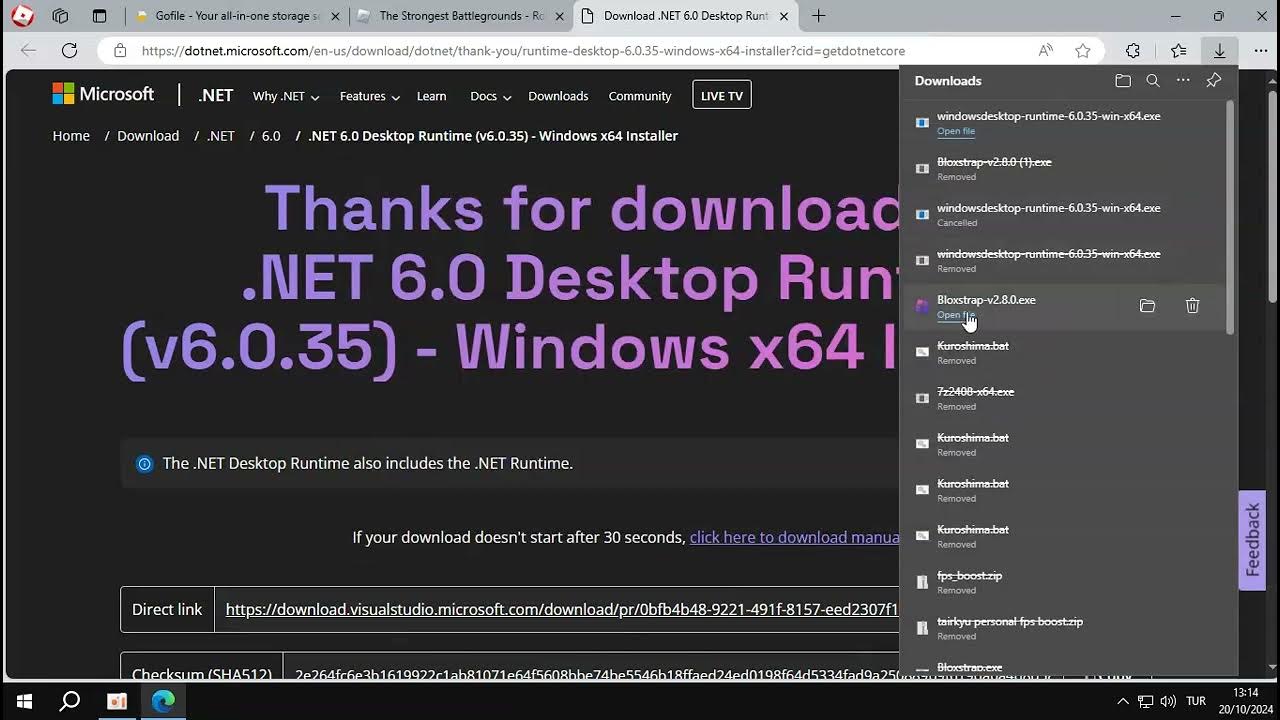Screen dimensions: 1280x720
Task: Add this page to favorites star
Action: pyautogui.click(x=1083, y=51)
